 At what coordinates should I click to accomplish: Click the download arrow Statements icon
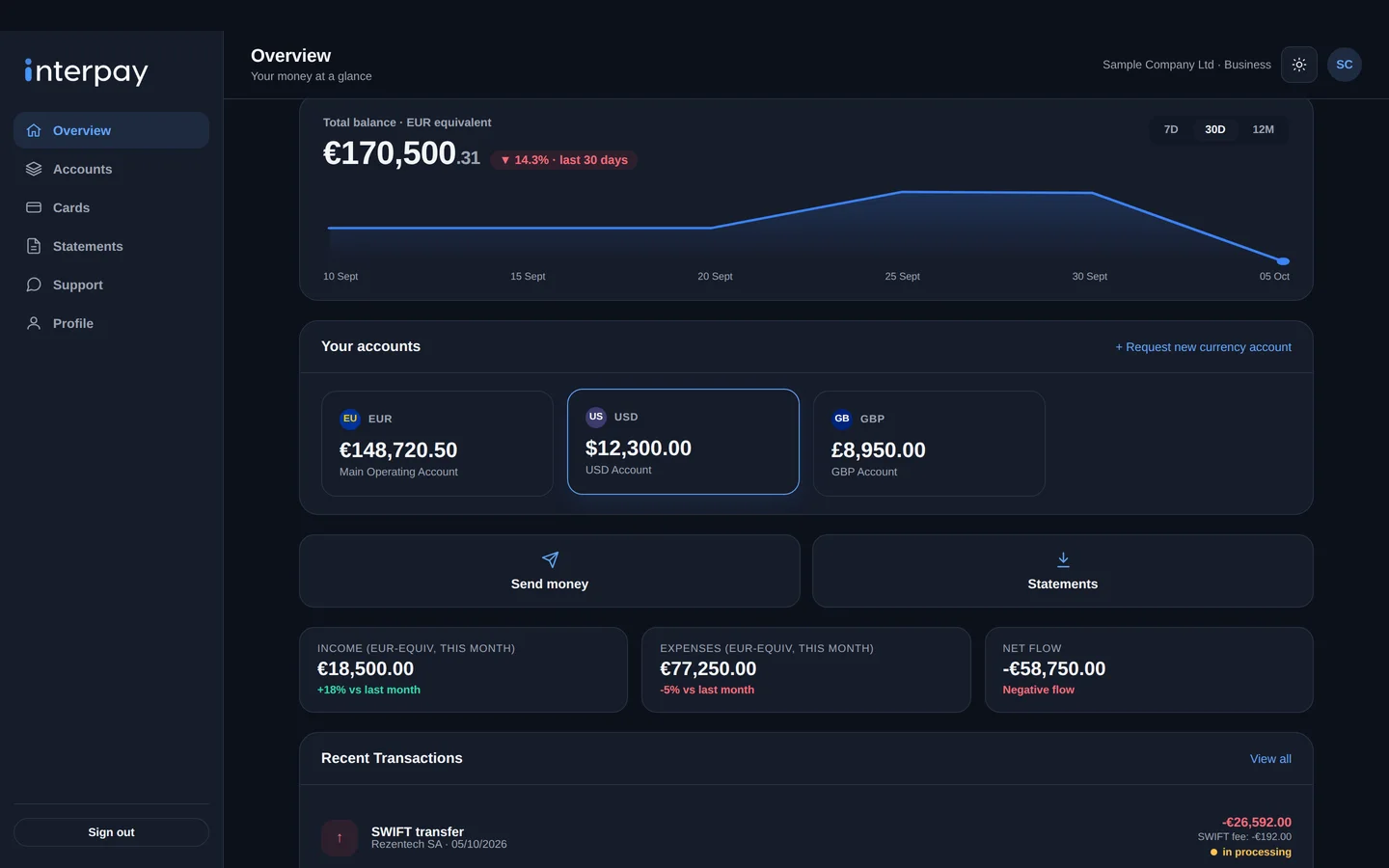(1063, 559)
